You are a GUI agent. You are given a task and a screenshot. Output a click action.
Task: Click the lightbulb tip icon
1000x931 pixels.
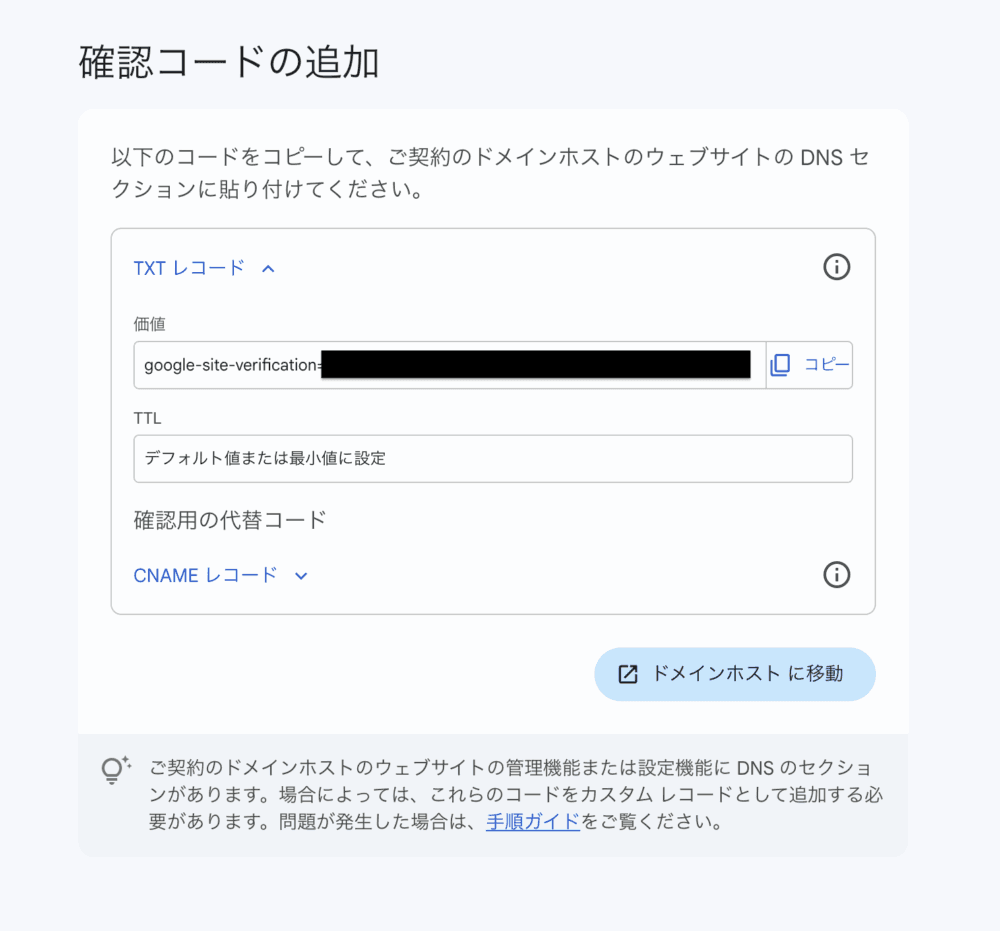pos(115,770)
